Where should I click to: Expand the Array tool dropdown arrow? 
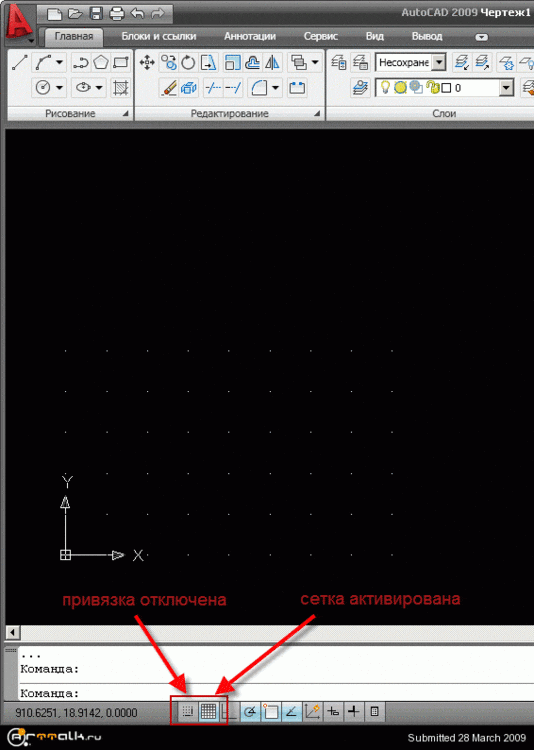coord(315,62)
